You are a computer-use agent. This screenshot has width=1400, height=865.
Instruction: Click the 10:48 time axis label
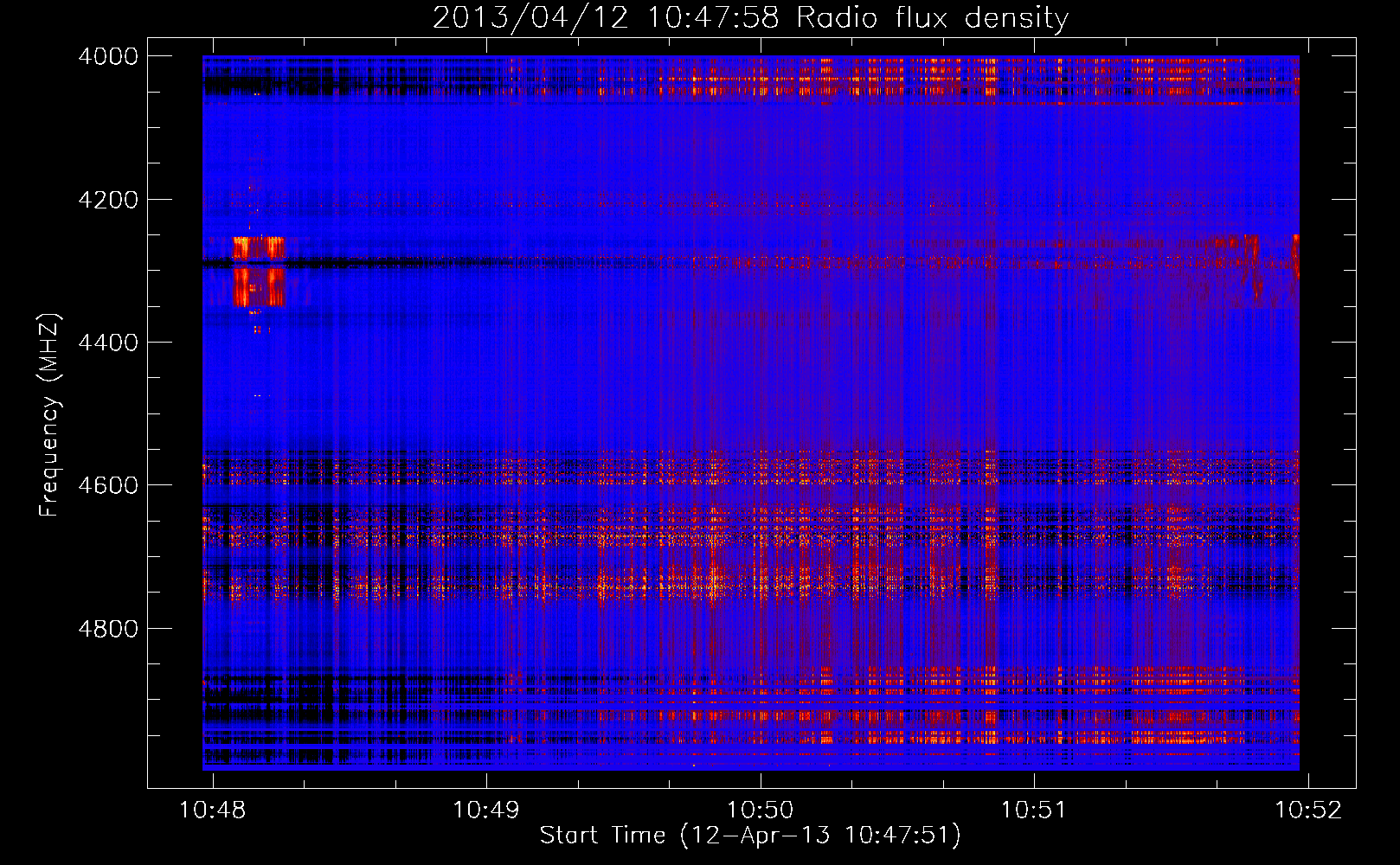(x=212, y=810)
